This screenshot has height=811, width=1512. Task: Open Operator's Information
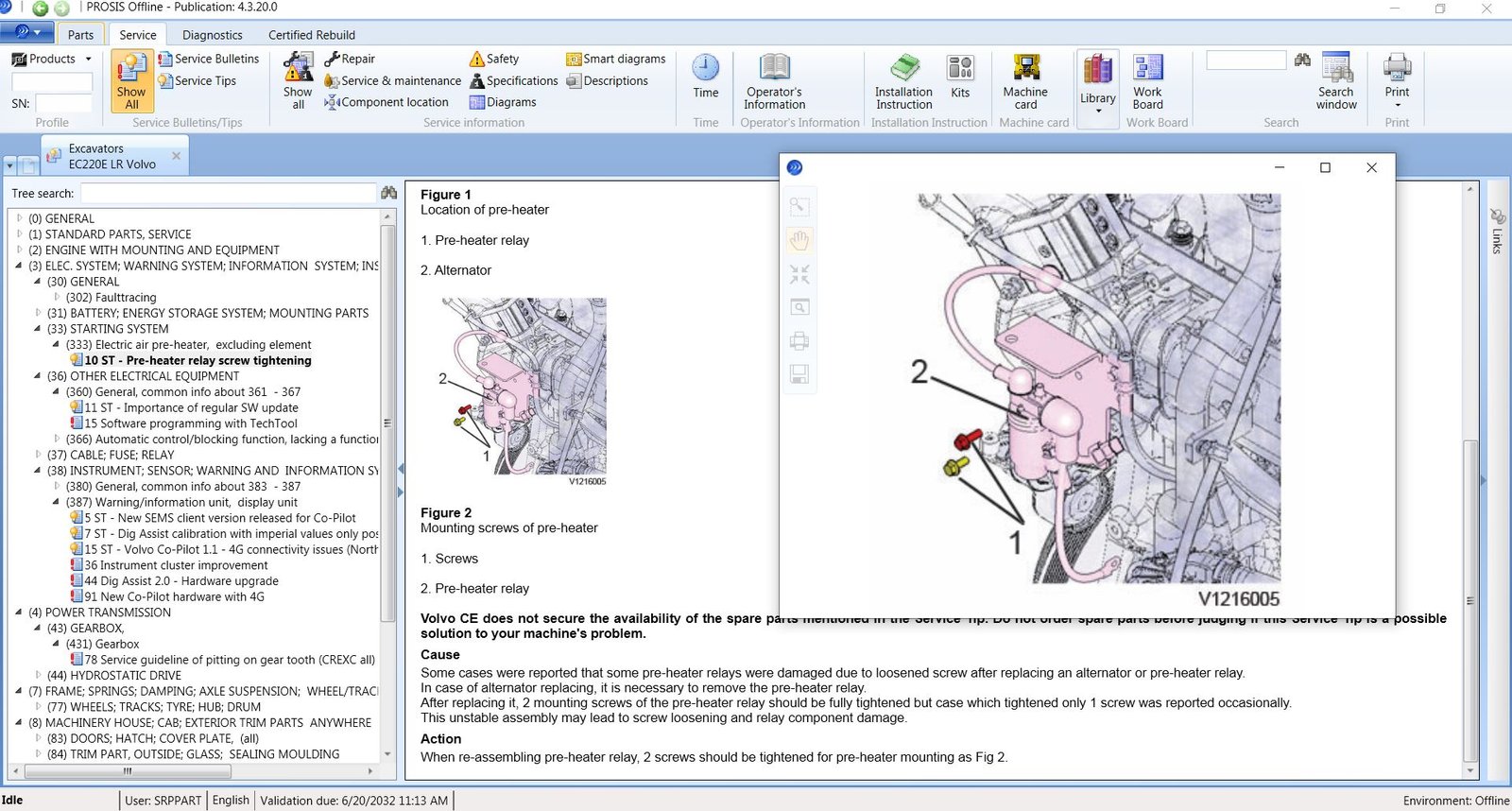pyautogui.click(x=774, y=81)
